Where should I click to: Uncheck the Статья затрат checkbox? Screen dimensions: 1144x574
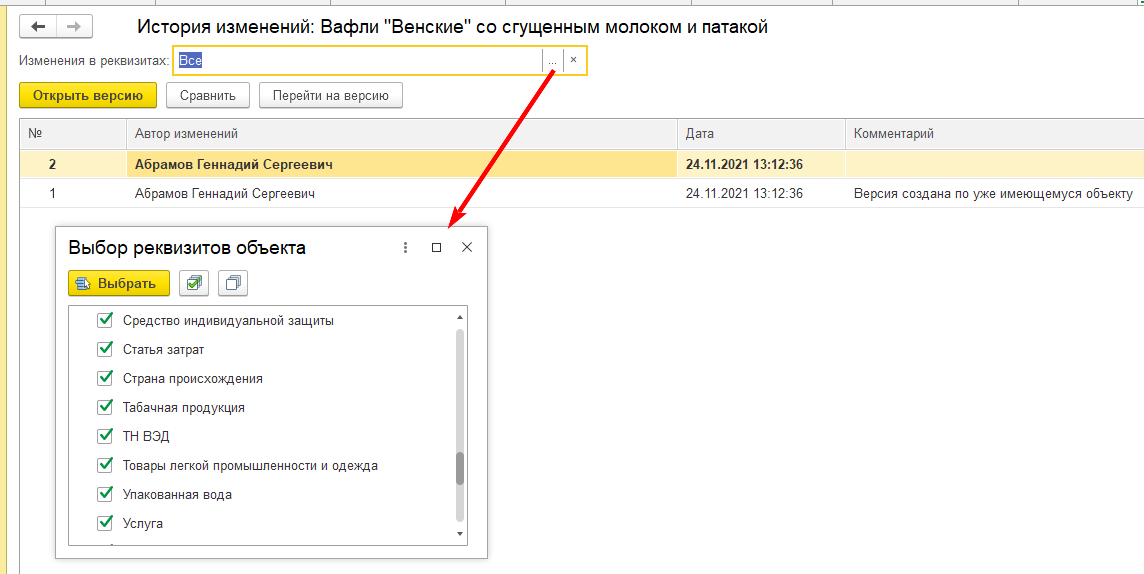tap(105, 350)
